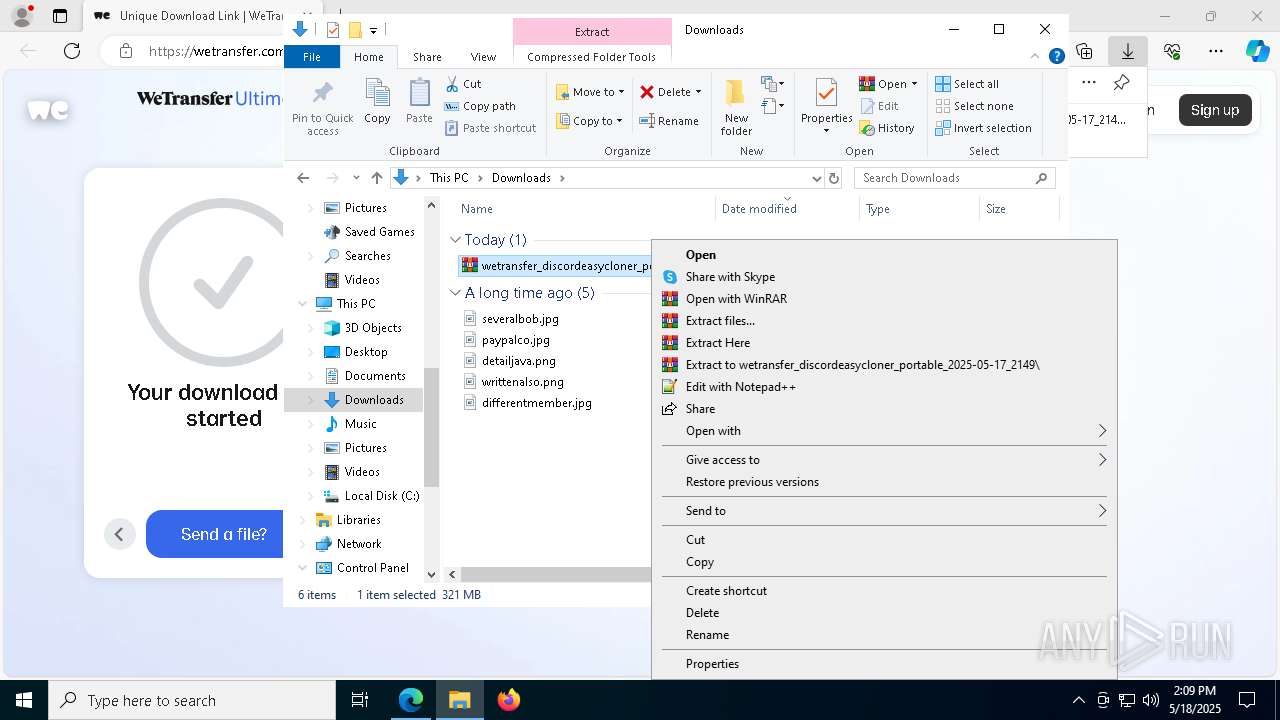The height and width of the screenshot is (720, 1280).
Task: Open address bar history dropdown
Action: click(x=816, y=178)
